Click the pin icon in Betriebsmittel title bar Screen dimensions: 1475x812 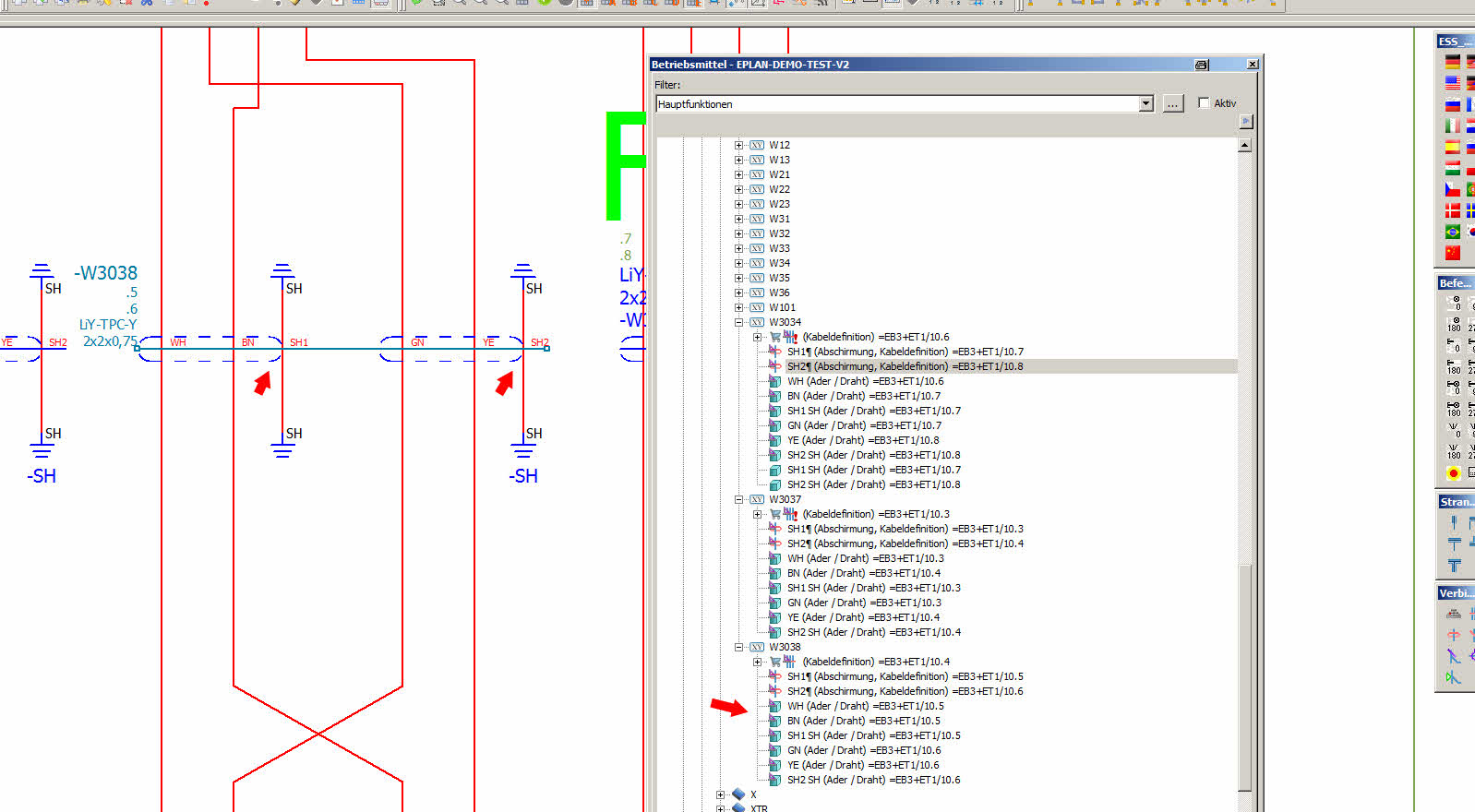[1201, 65]
